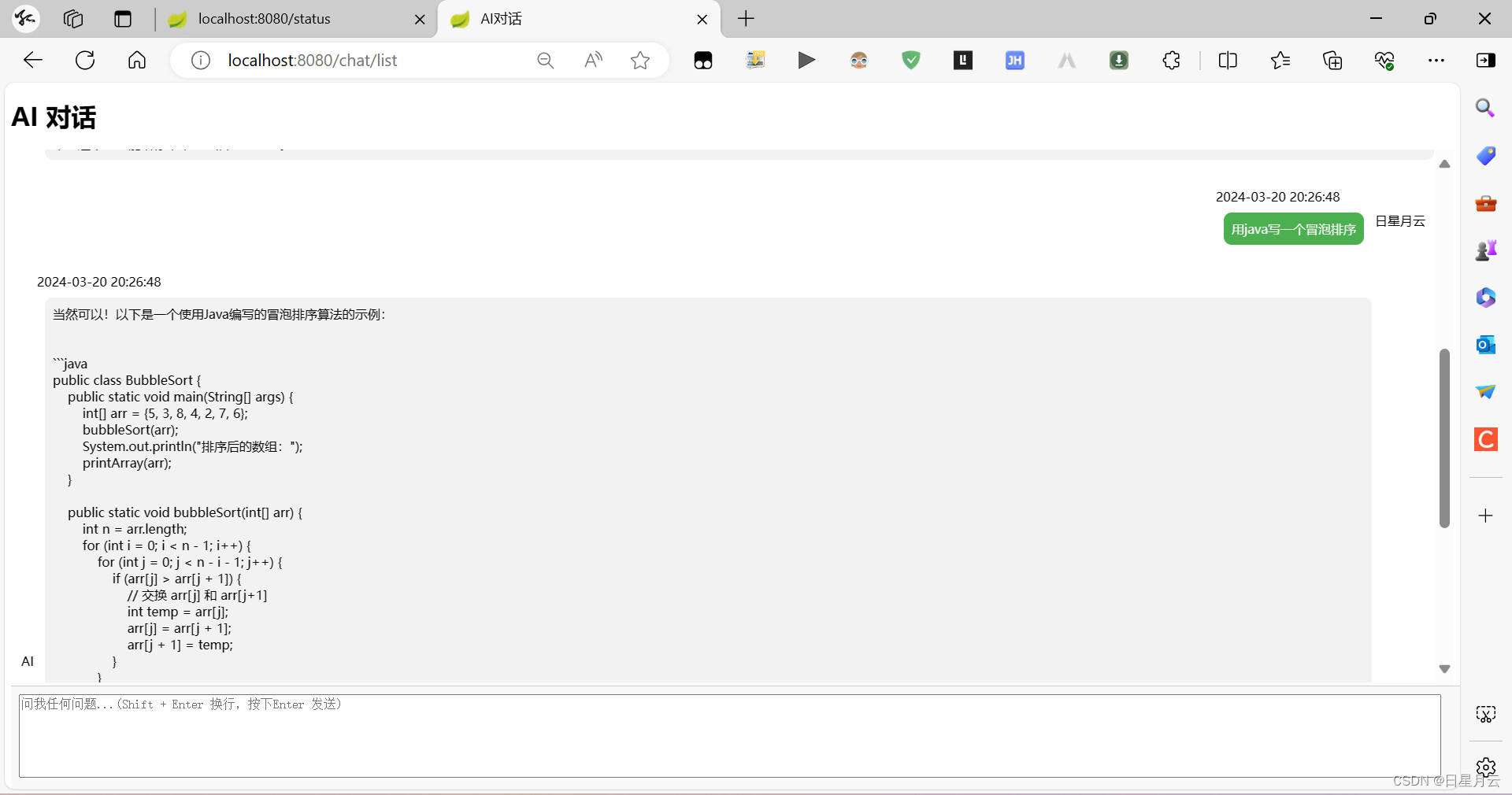Click the username 日星月云
This screenshot has height=795, width=1512.
(1399, 221)
